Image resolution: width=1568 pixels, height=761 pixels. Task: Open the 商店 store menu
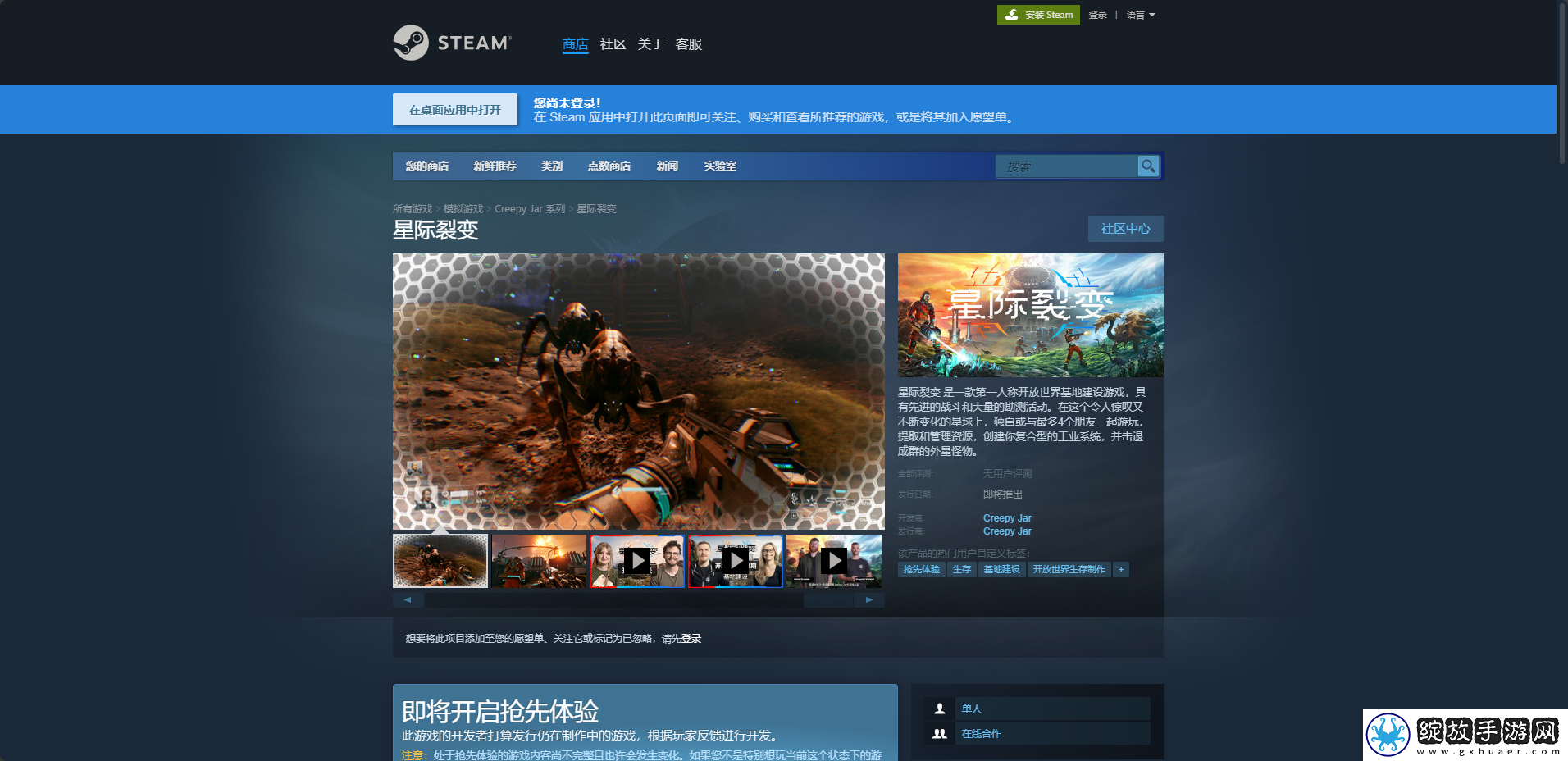576,44
